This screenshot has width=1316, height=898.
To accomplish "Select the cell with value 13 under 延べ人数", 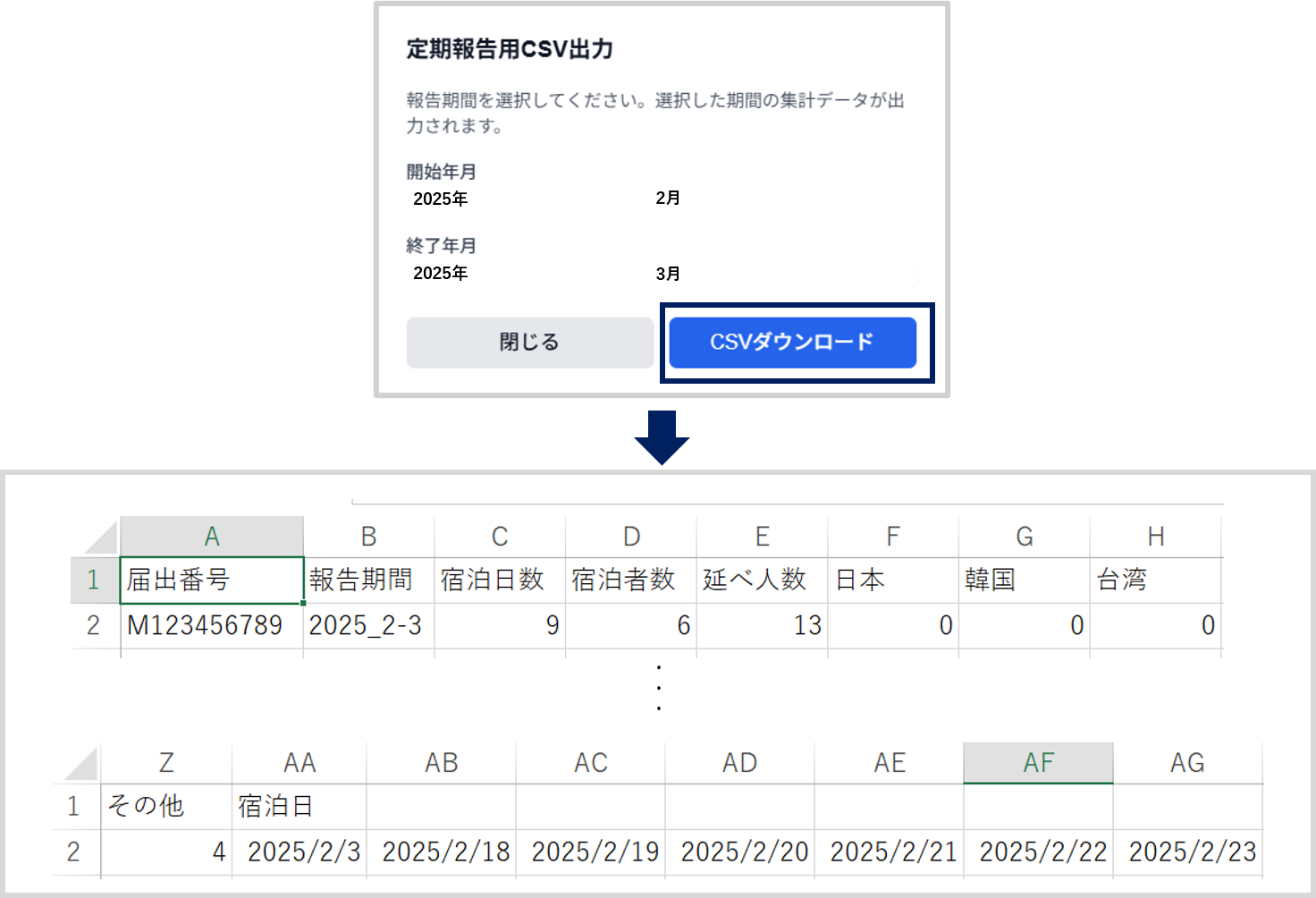I will tap(761, 625).
